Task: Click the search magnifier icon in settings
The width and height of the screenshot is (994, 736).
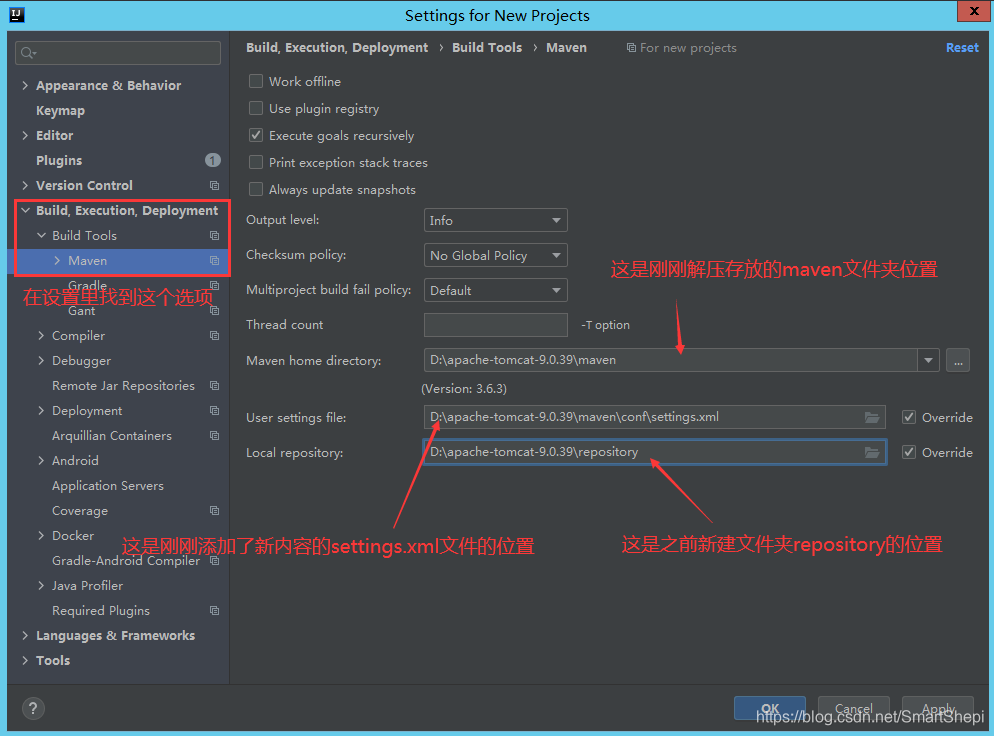Action: pos(27,53)
